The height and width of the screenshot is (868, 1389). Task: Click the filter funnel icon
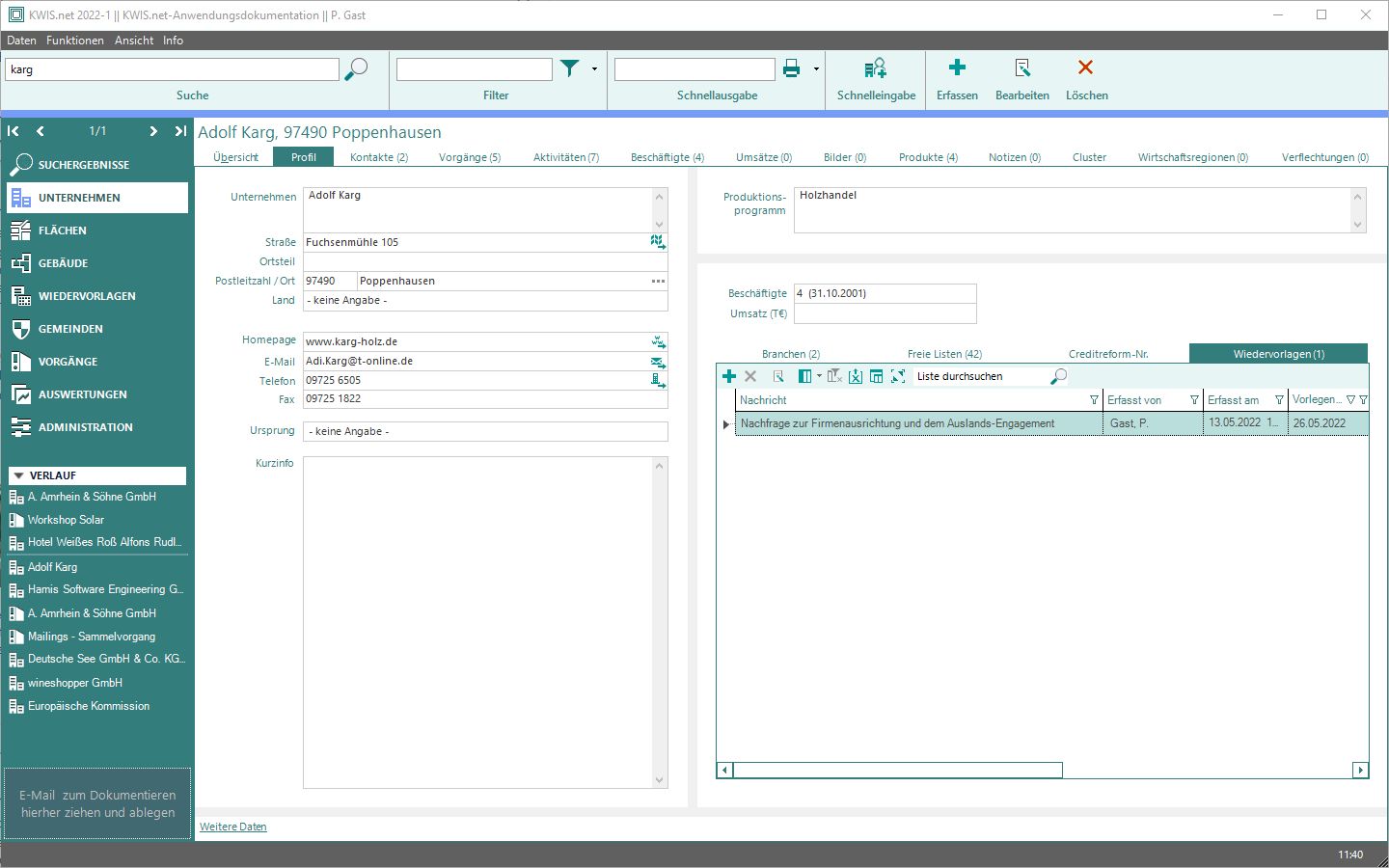(570, 68)
